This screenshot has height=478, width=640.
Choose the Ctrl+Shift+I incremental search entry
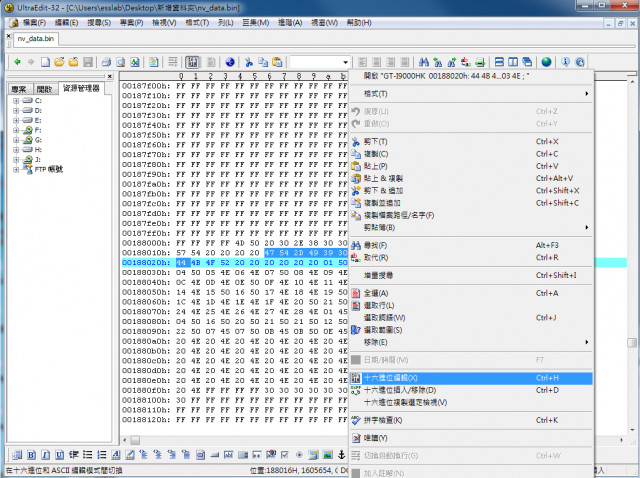point(471,276)
